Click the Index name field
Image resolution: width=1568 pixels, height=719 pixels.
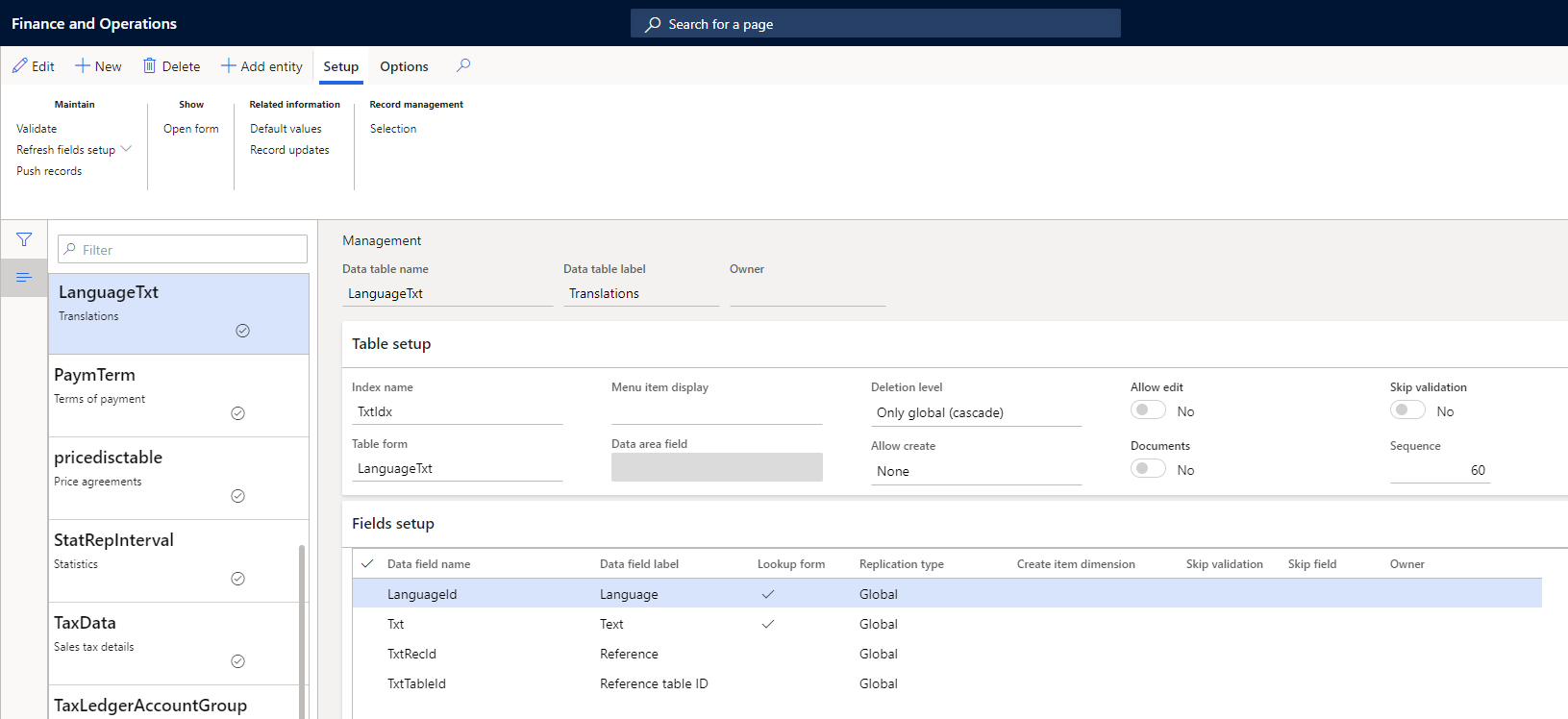tap(457, 411)
